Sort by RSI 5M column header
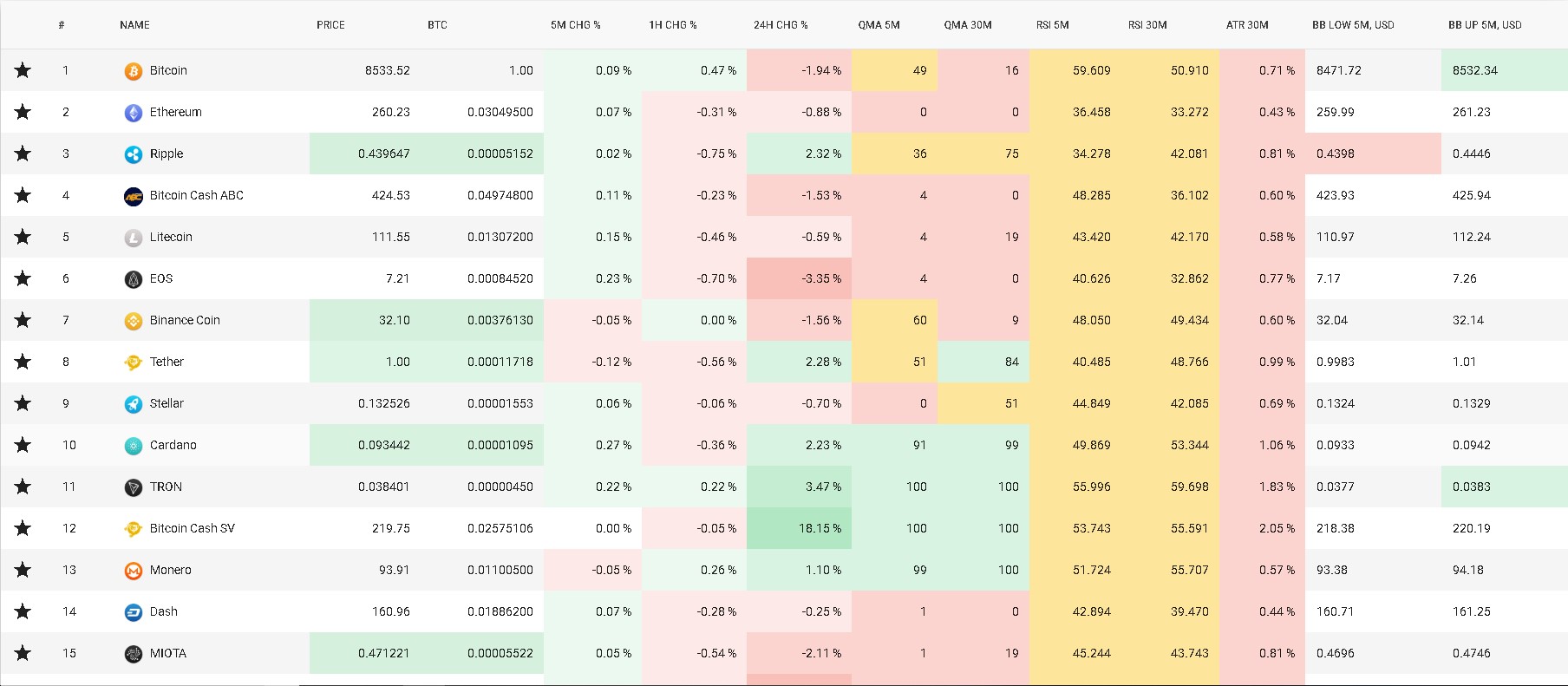The width and height of the screenshot is (1568, 686). (x=1052, y=25)
